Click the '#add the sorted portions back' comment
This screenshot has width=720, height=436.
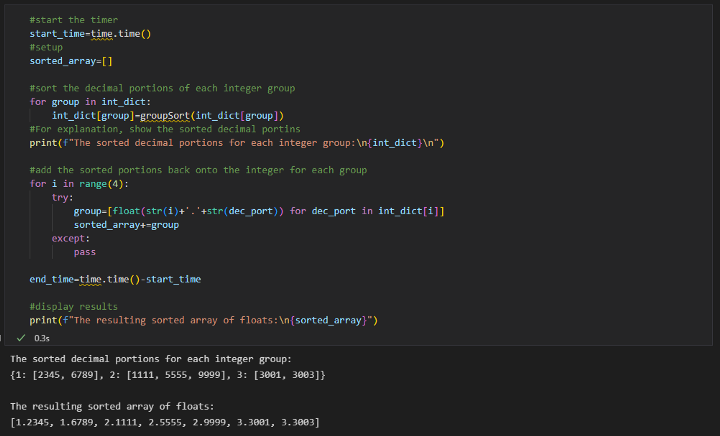[198, 170]
